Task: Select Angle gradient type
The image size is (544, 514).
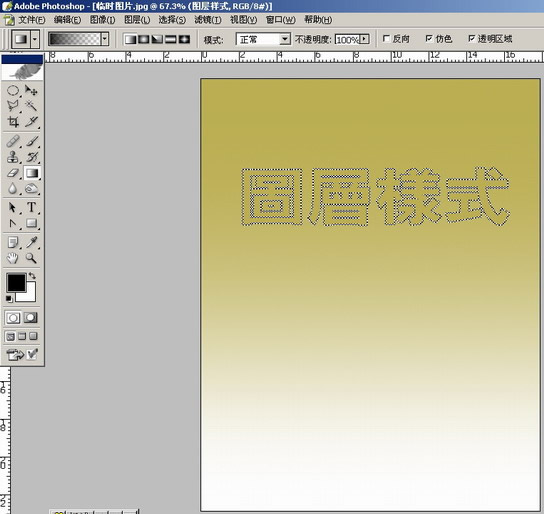Action: click(157, 39)
